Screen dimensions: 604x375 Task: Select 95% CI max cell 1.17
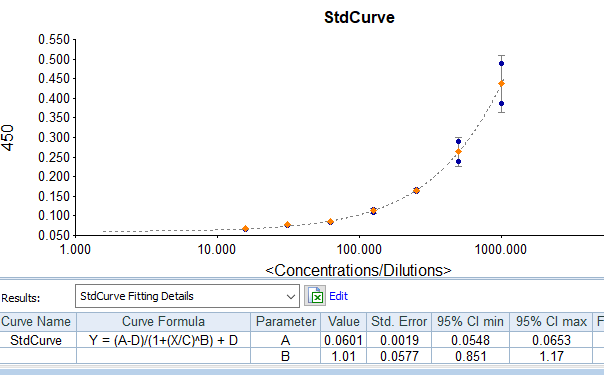pos(551,356)
